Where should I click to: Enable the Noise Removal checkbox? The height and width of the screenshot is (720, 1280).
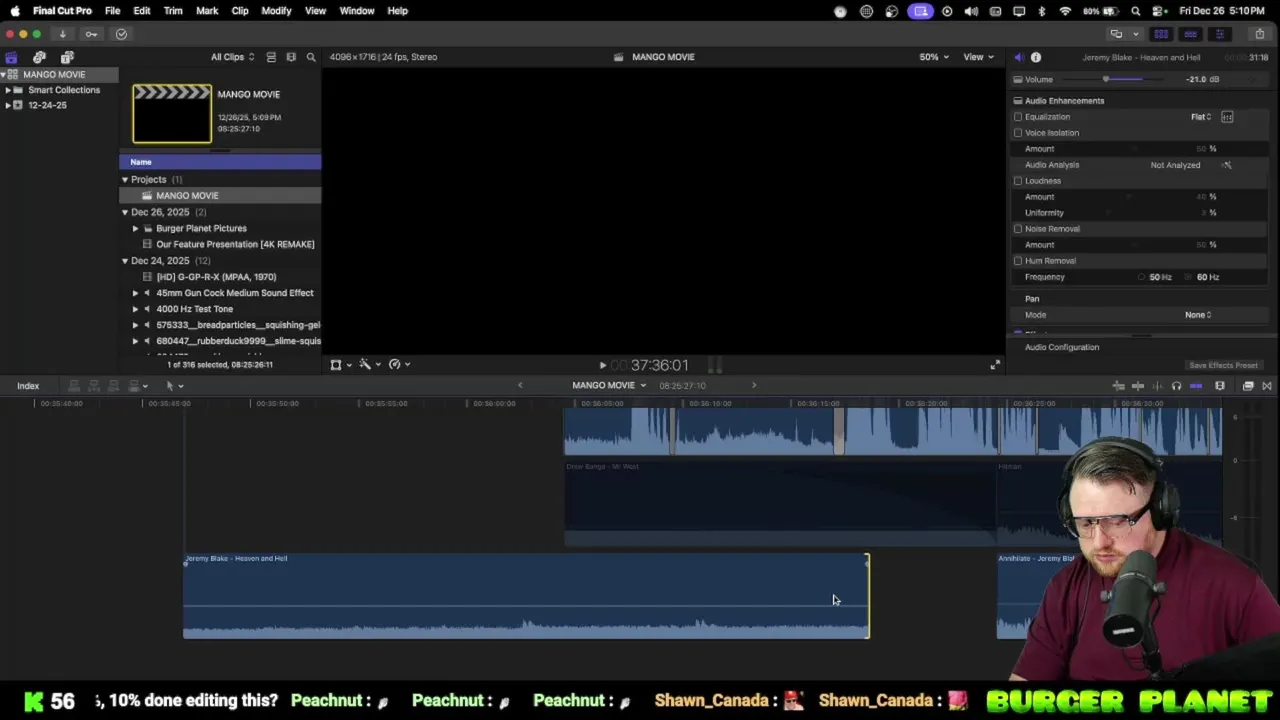coord(1018,229)
